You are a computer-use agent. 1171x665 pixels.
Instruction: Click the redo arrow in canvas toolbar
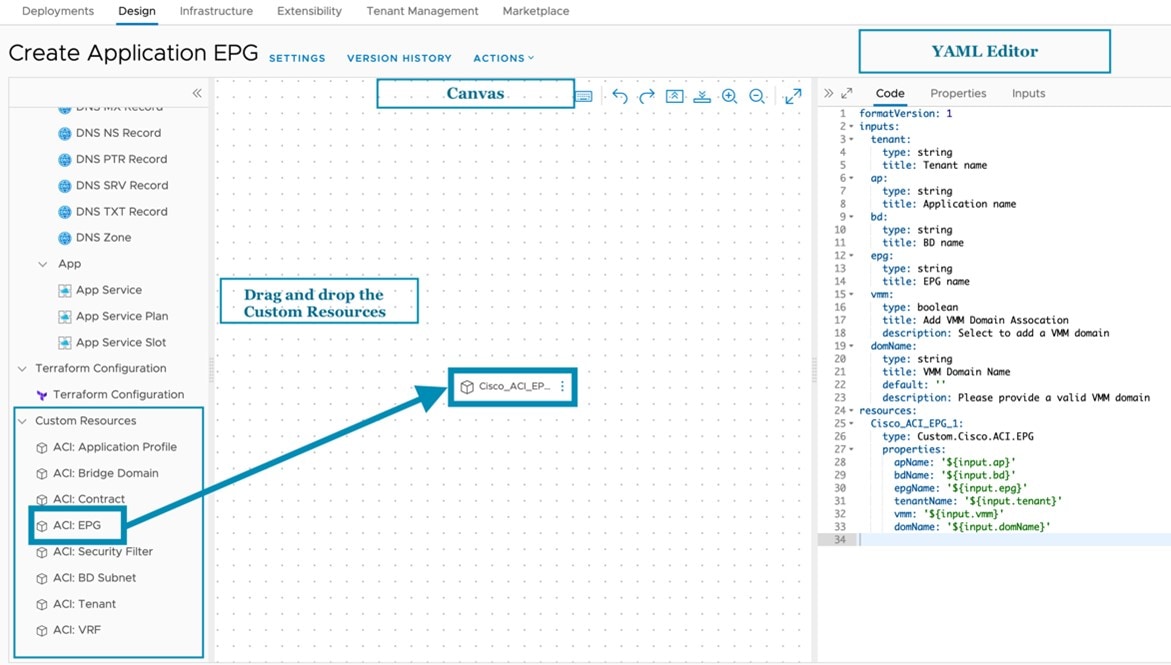pyautogui.click(x=647, y=96)
